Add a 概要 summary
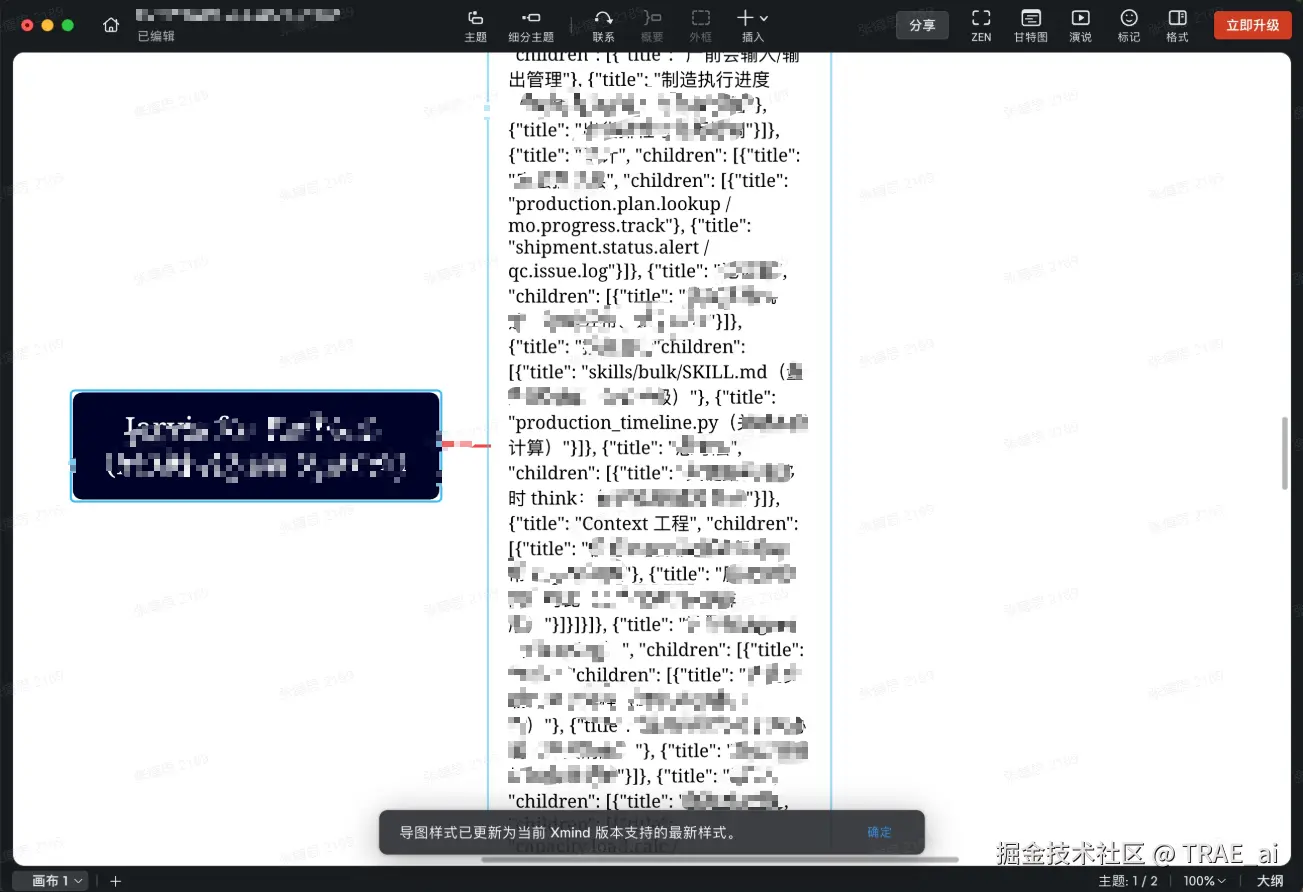Image resolution: width=1303 pixels, height=892 pixels. 652,26
